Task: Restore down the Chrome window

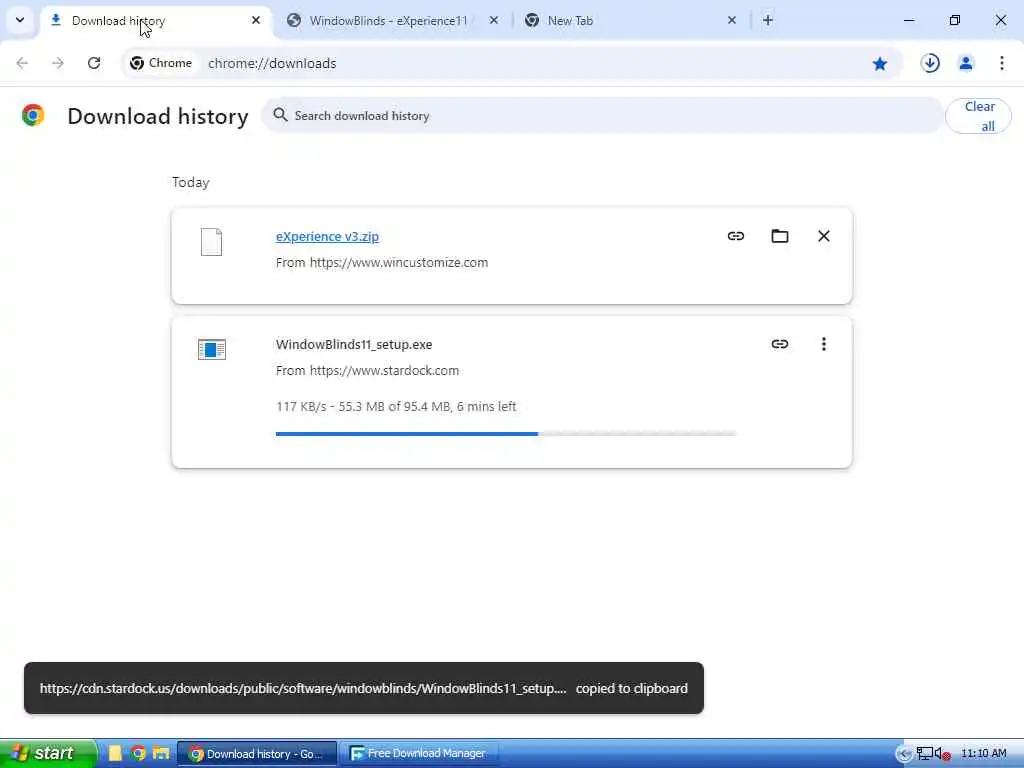Action: pos(955,20)
